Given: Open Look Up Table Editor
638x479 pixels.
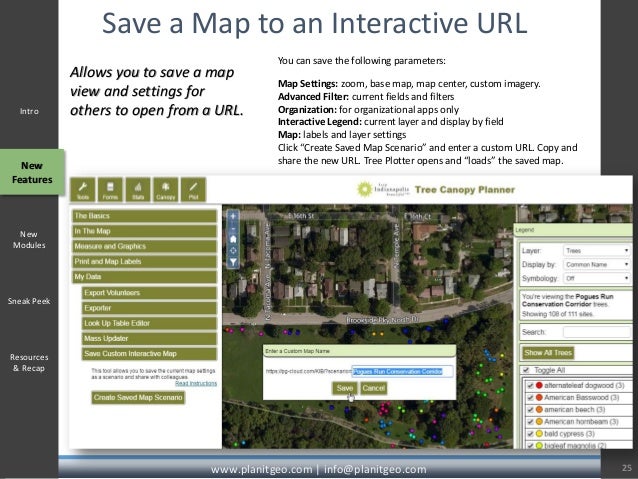Looking at the screenshot, I should tap(149, 324).
